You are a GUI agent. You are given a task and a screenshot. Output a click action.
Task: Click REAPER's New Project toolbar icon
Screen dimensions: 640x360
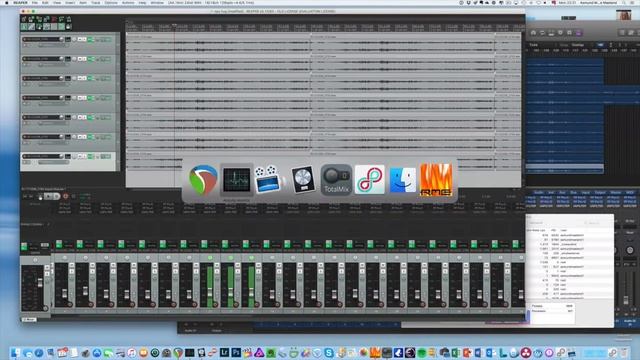point(24,19)
